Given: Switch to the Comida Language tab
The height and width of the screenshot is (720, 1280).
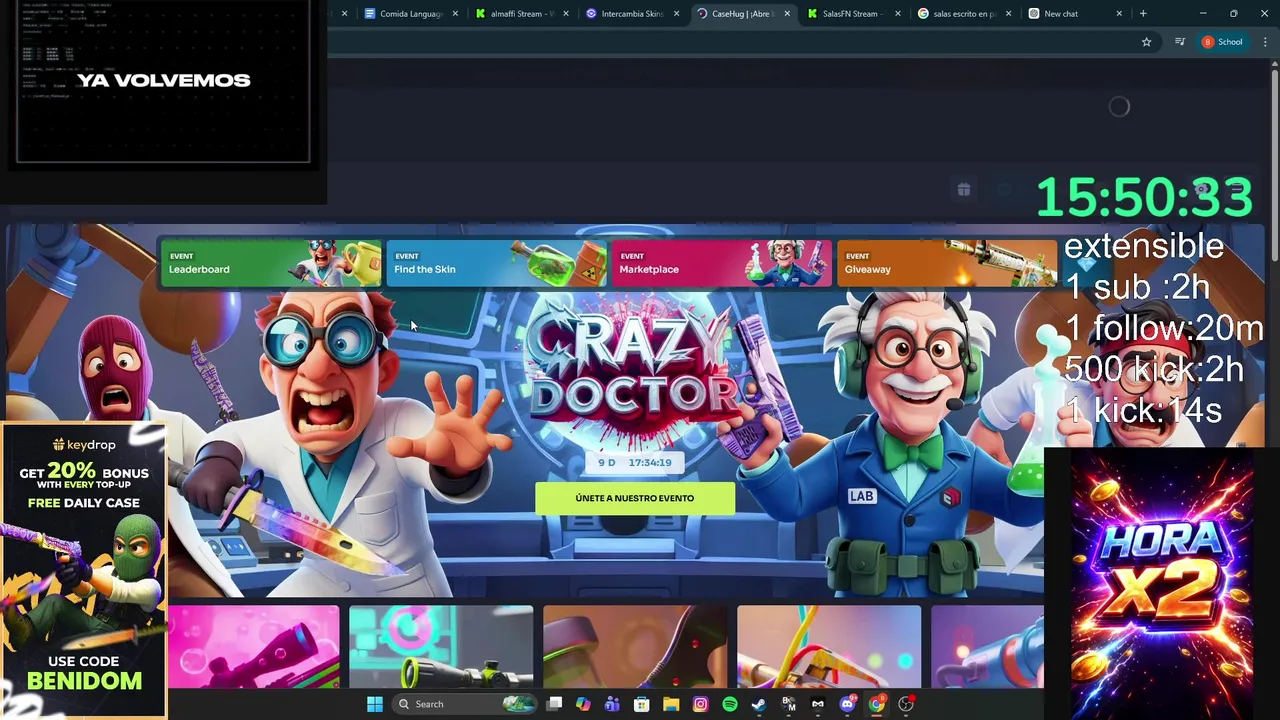Looking at the screenshot, I should (411, 14).
